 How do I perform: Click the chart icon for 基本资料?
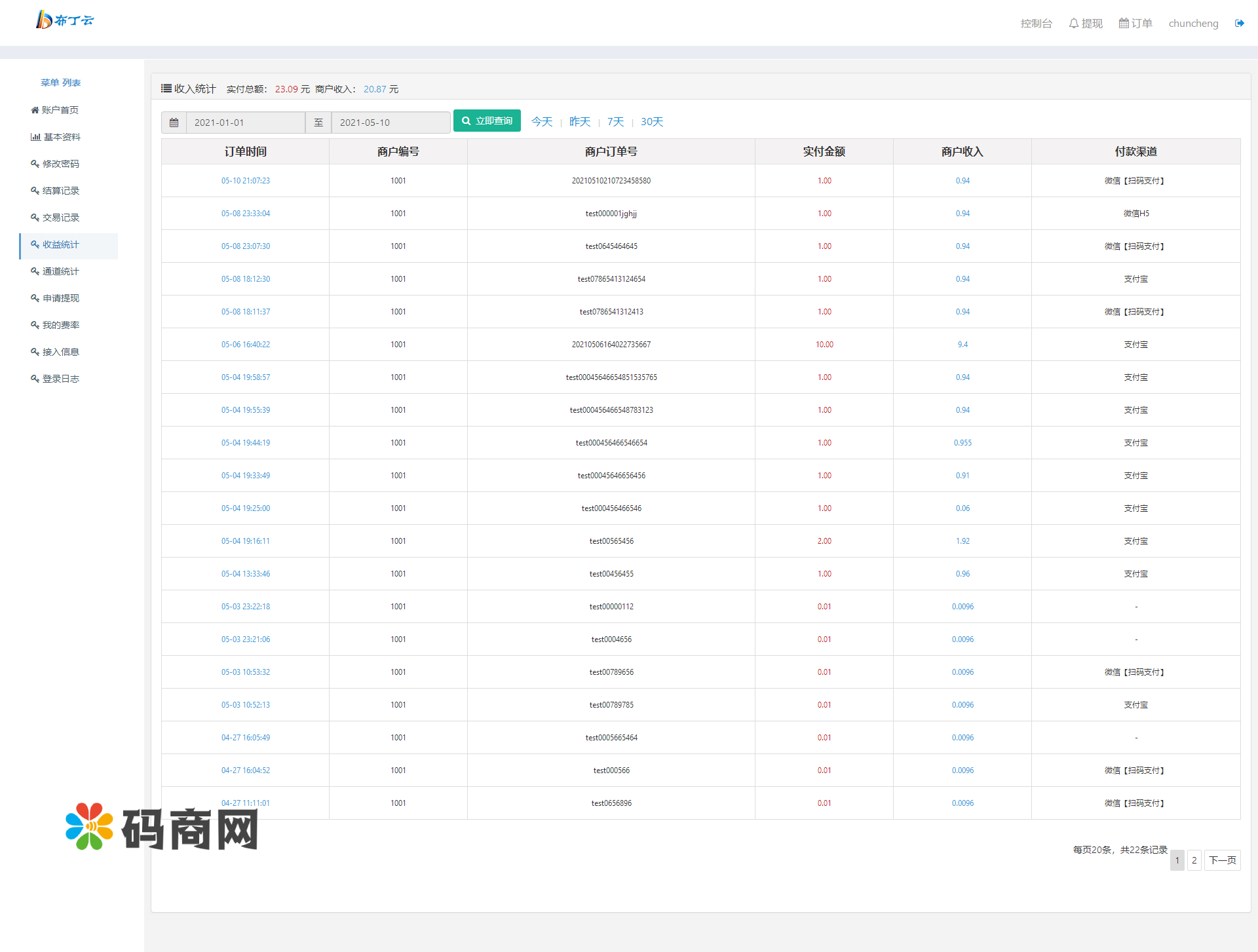pos(35,137)
